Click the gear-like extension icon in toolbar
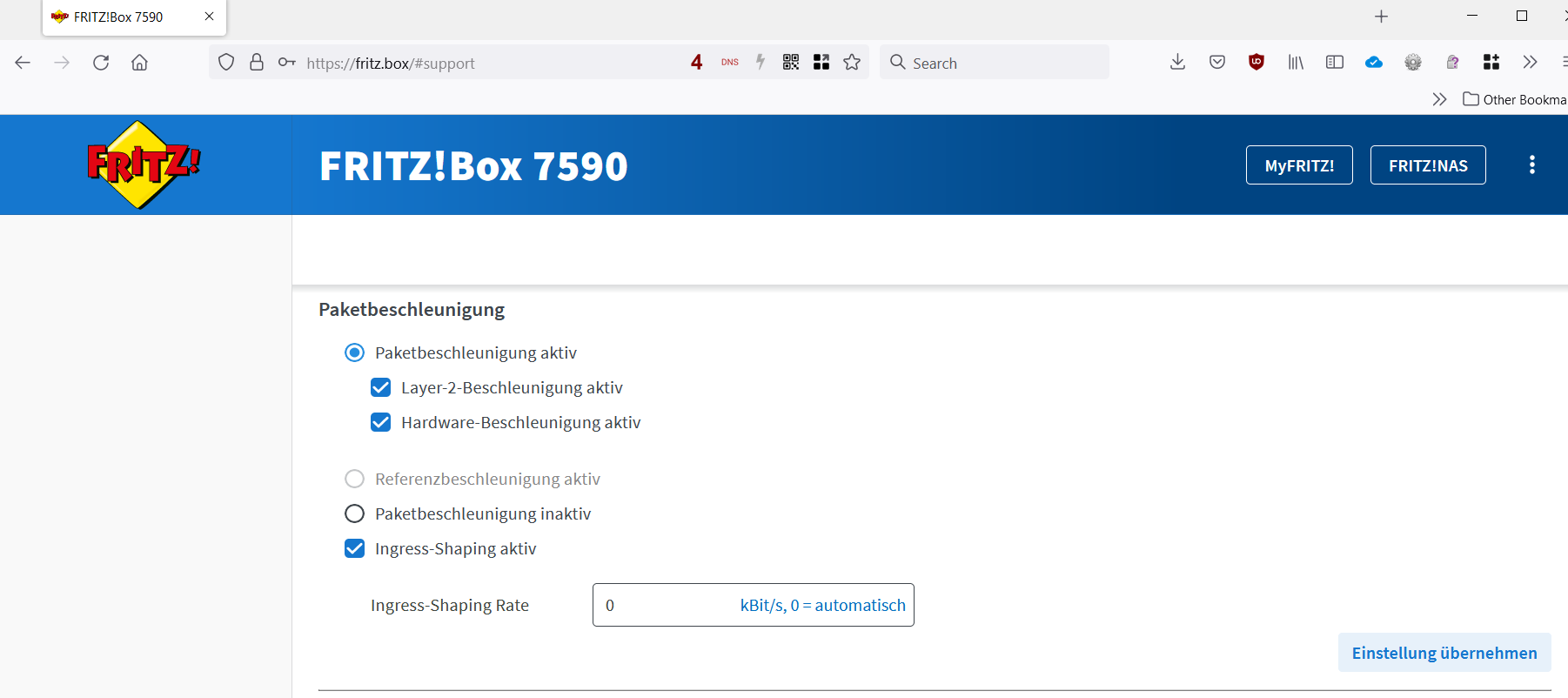The height and width of the screenshot is (698, 1568). [x=1413, y=62]
